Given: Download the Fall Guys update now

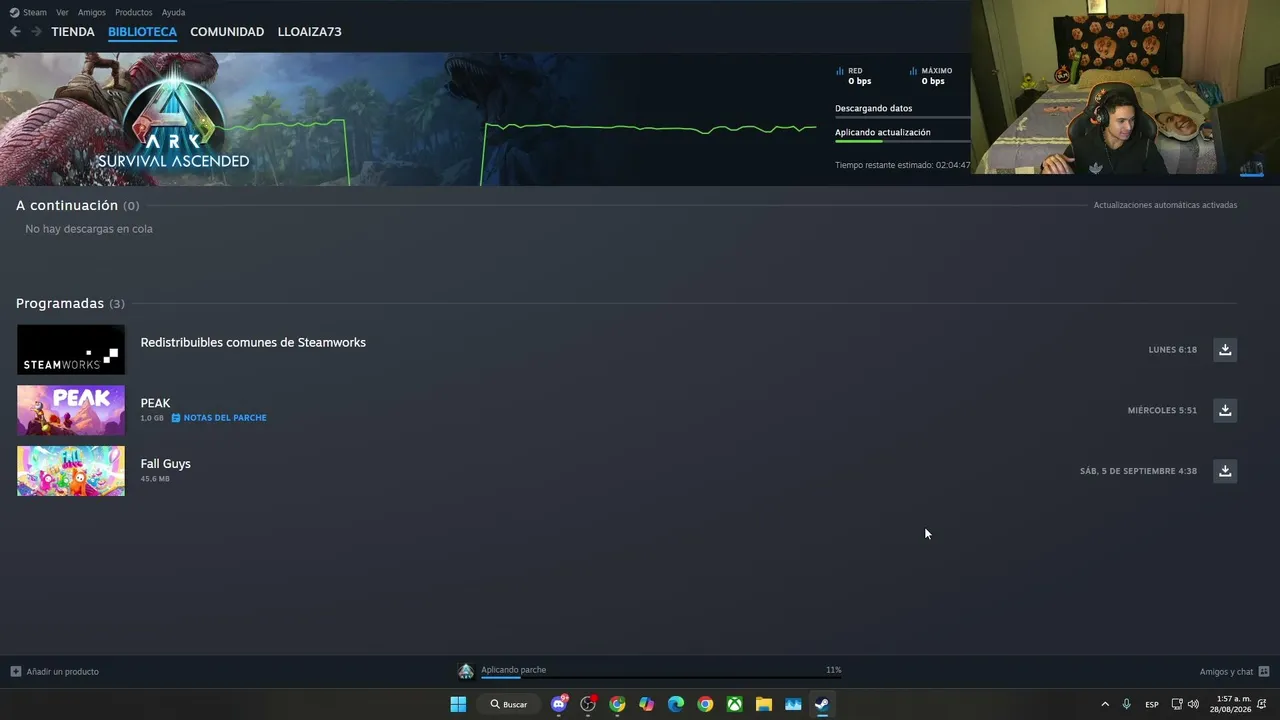Looking at the screenshot, I should pyautogui.click(x=1225, y=471).
